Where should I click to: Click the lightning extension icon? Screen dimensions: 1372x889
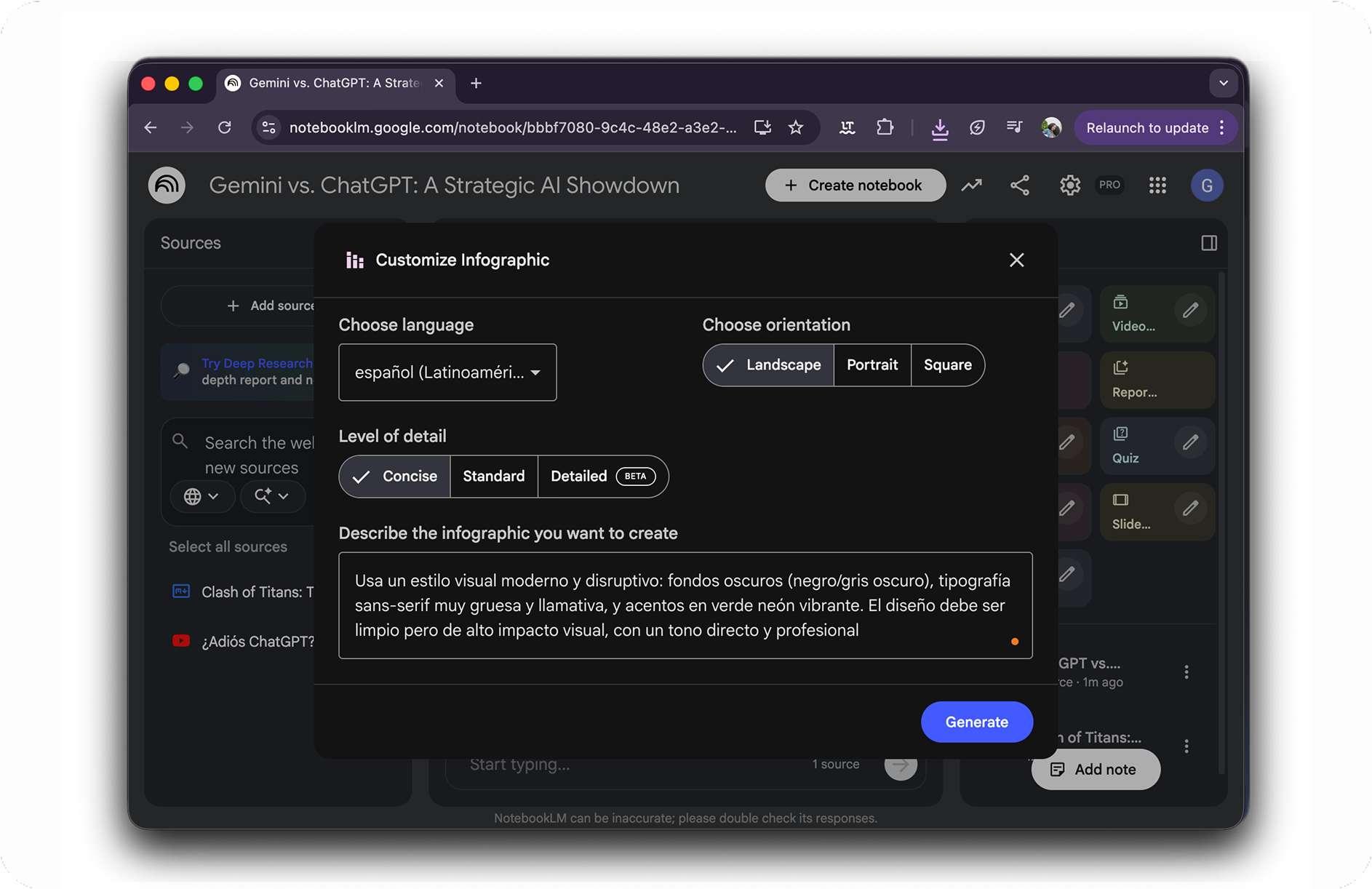977,128
